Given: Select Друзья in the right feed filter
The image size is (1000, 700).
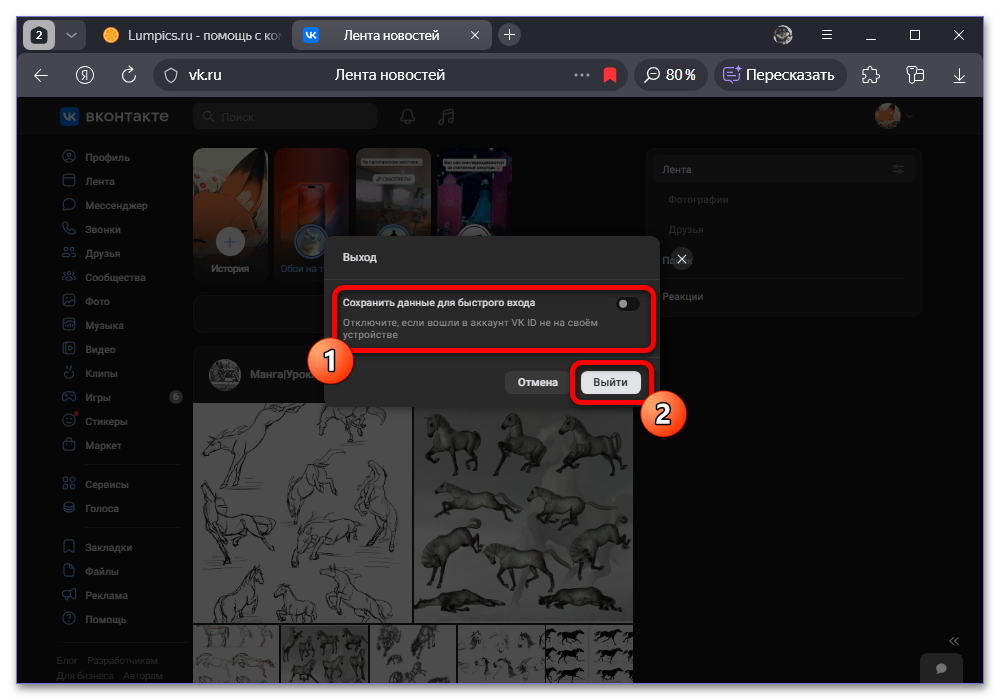Looking at the screenshot, I should (686, 230).
